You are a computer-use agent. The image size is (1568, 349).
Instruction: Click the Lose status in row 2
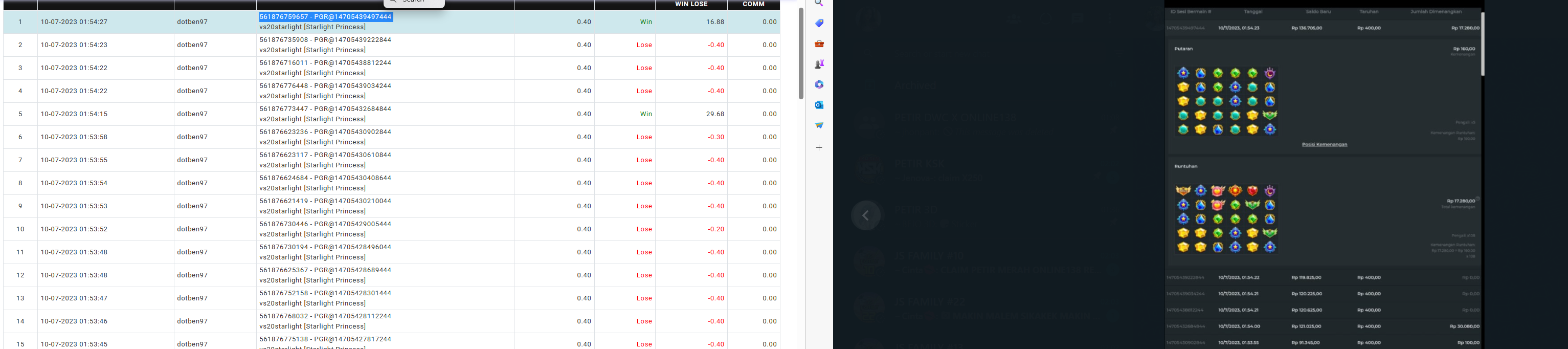coord(644,45)
